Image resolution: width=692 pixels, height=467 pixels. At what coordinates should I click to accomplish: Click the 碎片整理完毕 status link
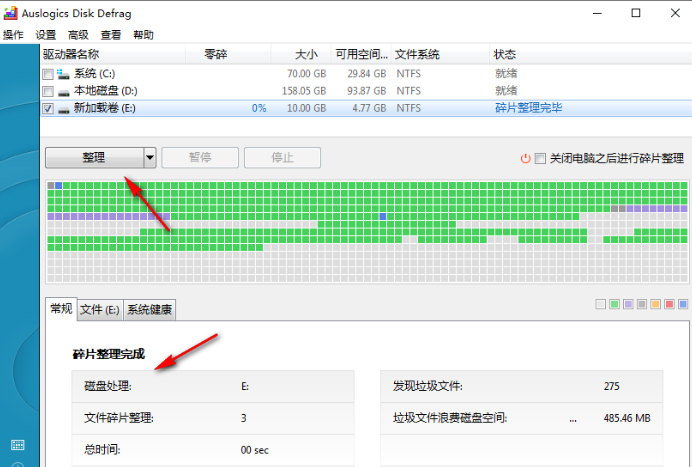click(x=528, y=108)
